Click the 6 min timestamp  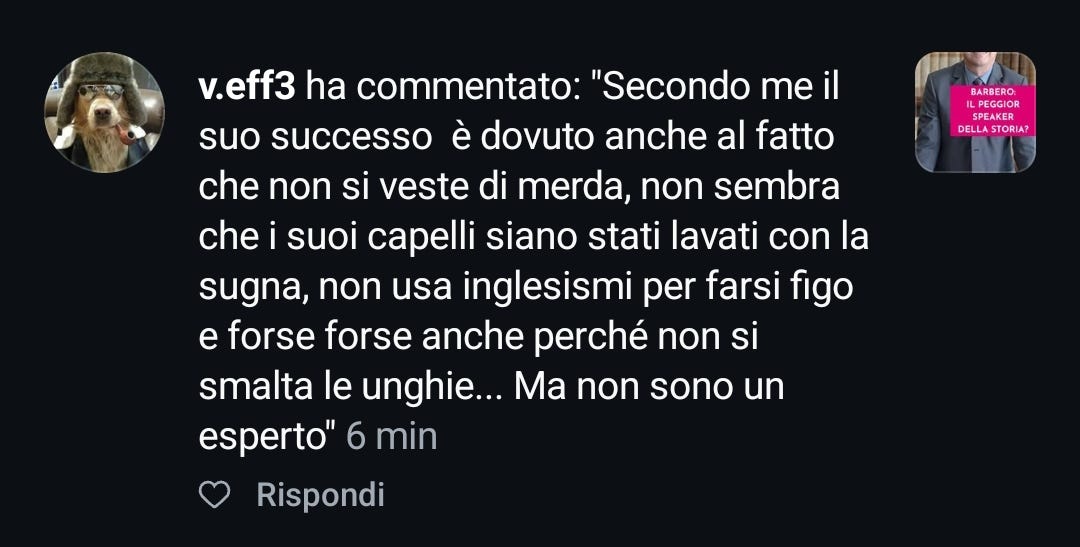coord(391,437)
